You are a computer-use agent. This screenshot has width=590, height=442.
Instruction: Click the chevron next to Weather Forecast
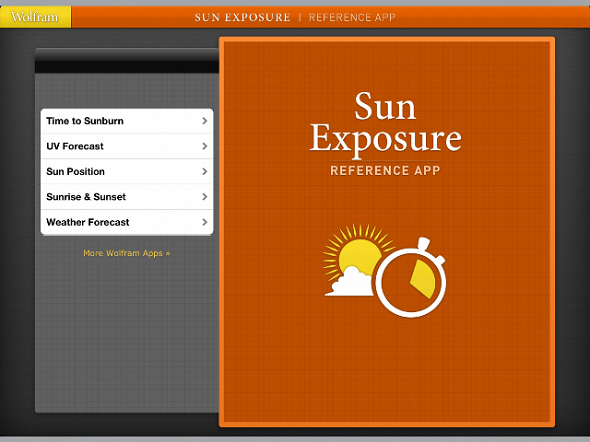click(x=205, y=222)
